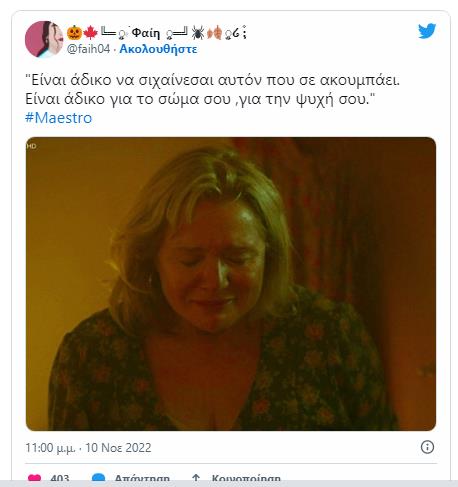Open the tweet's embedded image of crying woman
This screenshot has height=487, width=458.
click(231, 284)
